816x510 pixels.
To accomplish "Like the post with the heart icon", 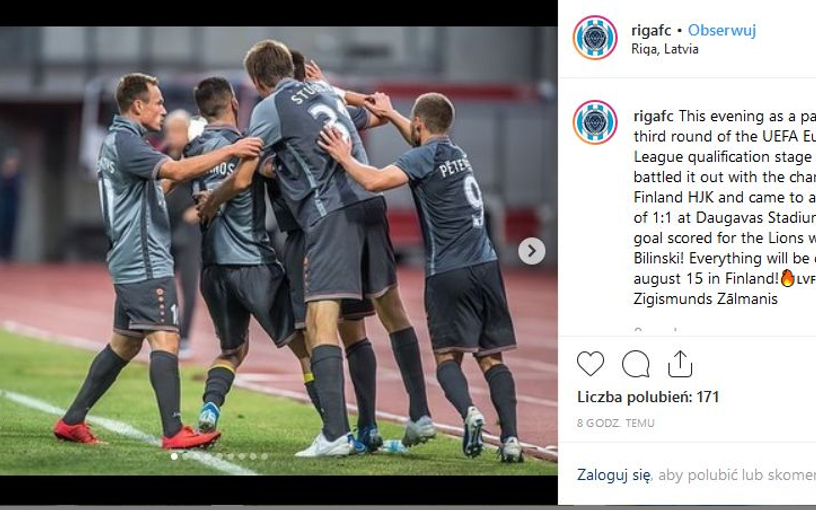I will tap(590, 363).
